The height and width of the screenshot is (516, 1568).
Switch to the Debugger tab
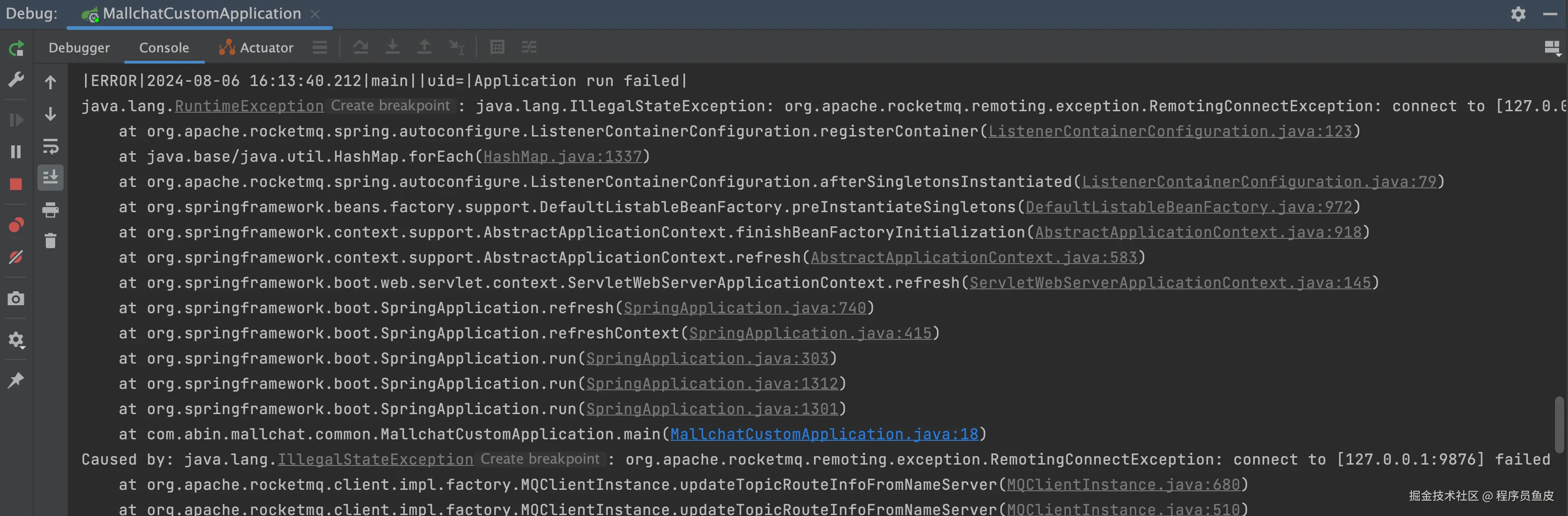click(x=79, y=48)
